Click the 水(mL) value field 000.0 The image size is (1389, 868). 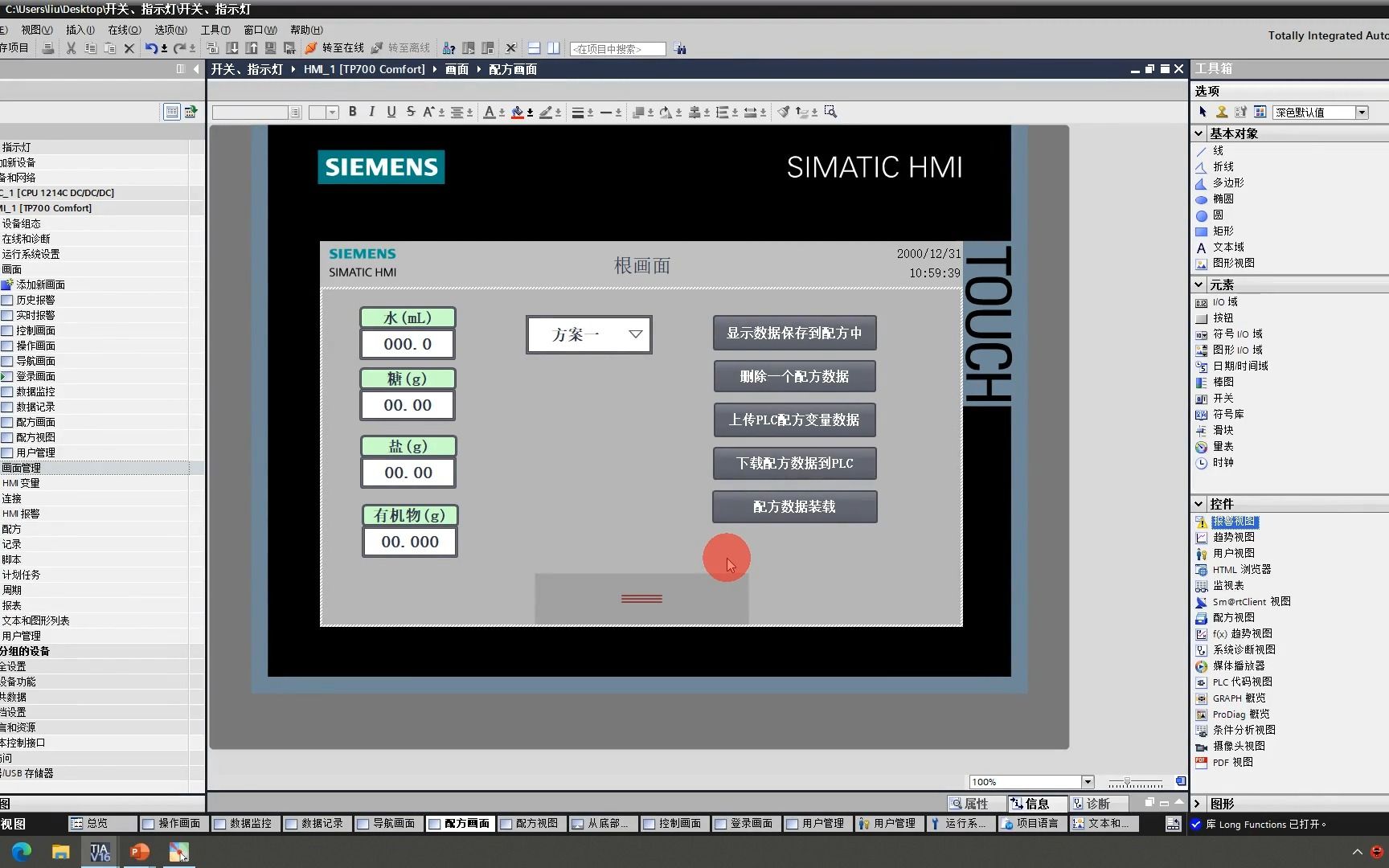(x=408, y=344)
